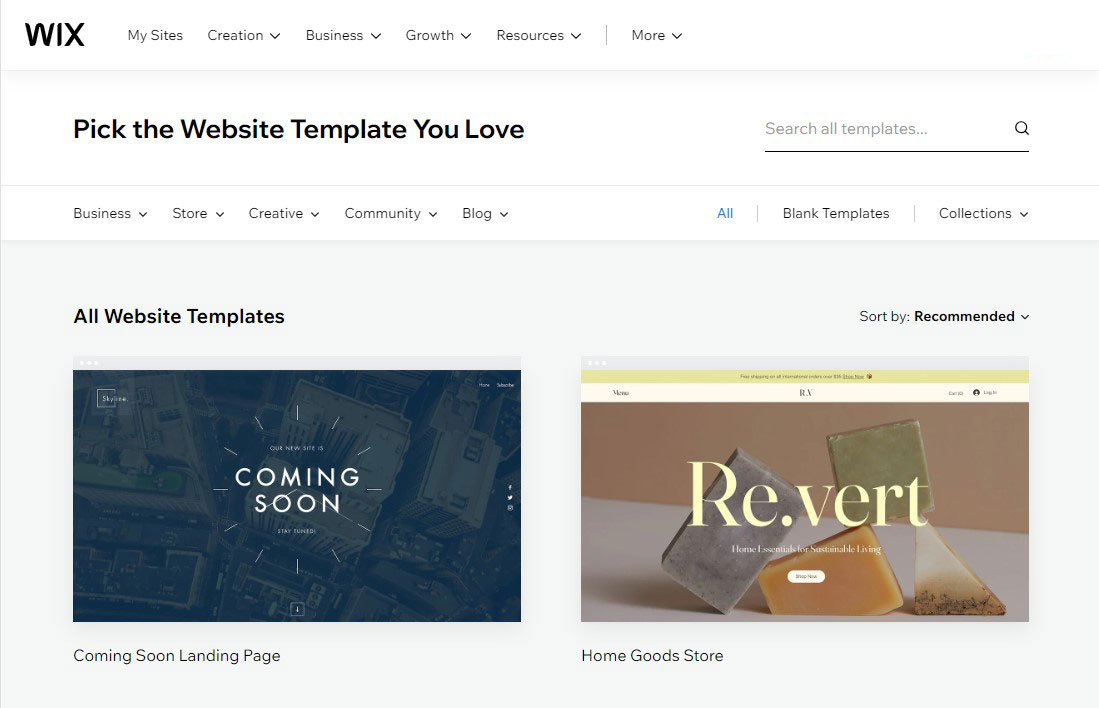The height and width of the screenshot is (708, 1099).
Task: Expand the Business category filter
Action: pyautogui.click(x=110, y=214)
